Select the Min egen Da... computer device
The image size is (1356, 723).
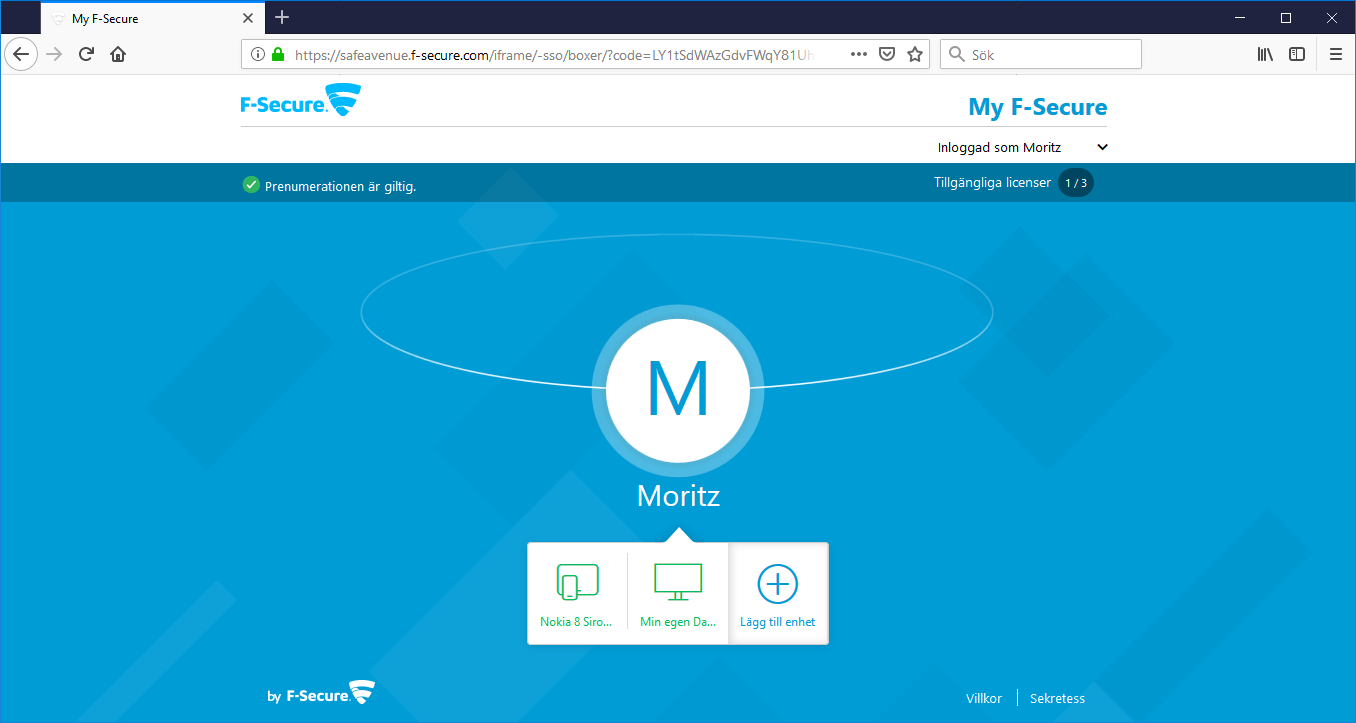[x=678, y=594]
